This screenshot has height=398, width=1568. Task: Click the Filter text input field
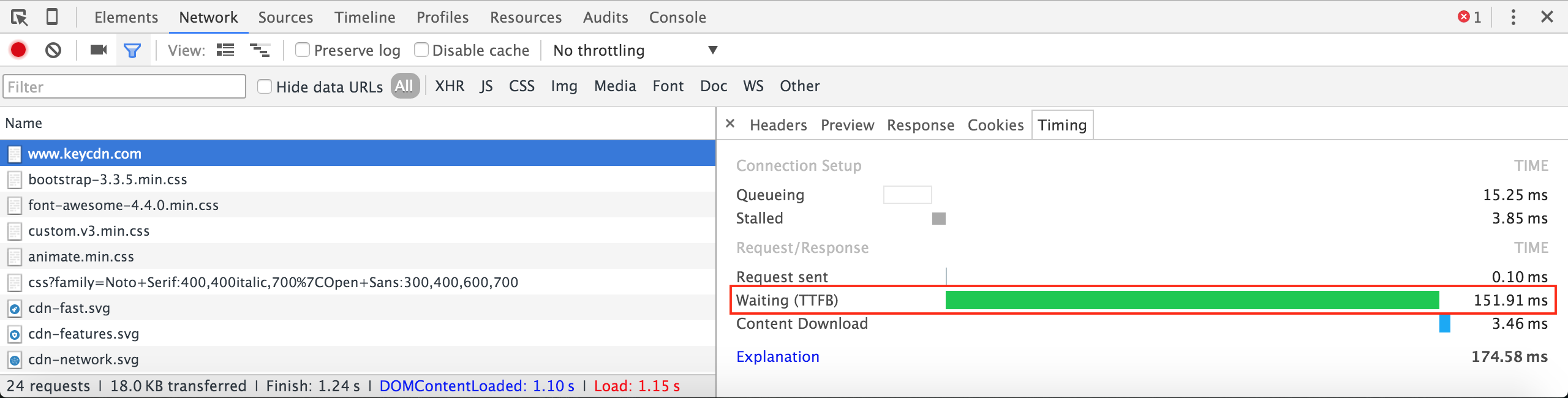[124, 86]
